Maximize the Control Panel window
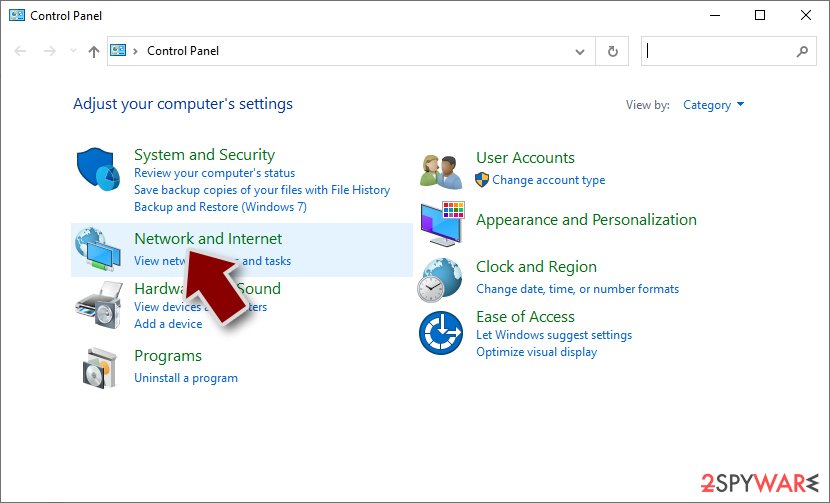Viewport: 830px width, 503px height. coord(760,15)
